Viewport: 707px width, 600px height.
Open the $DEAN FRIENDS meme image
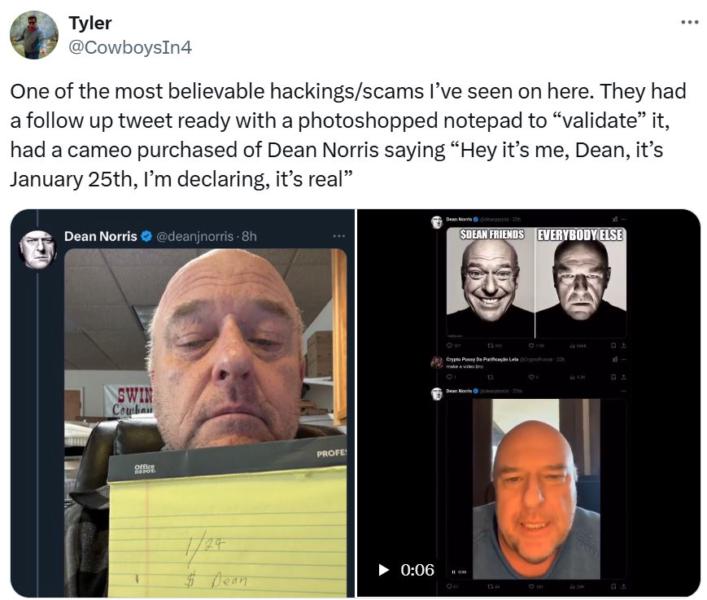pos(490,283)
